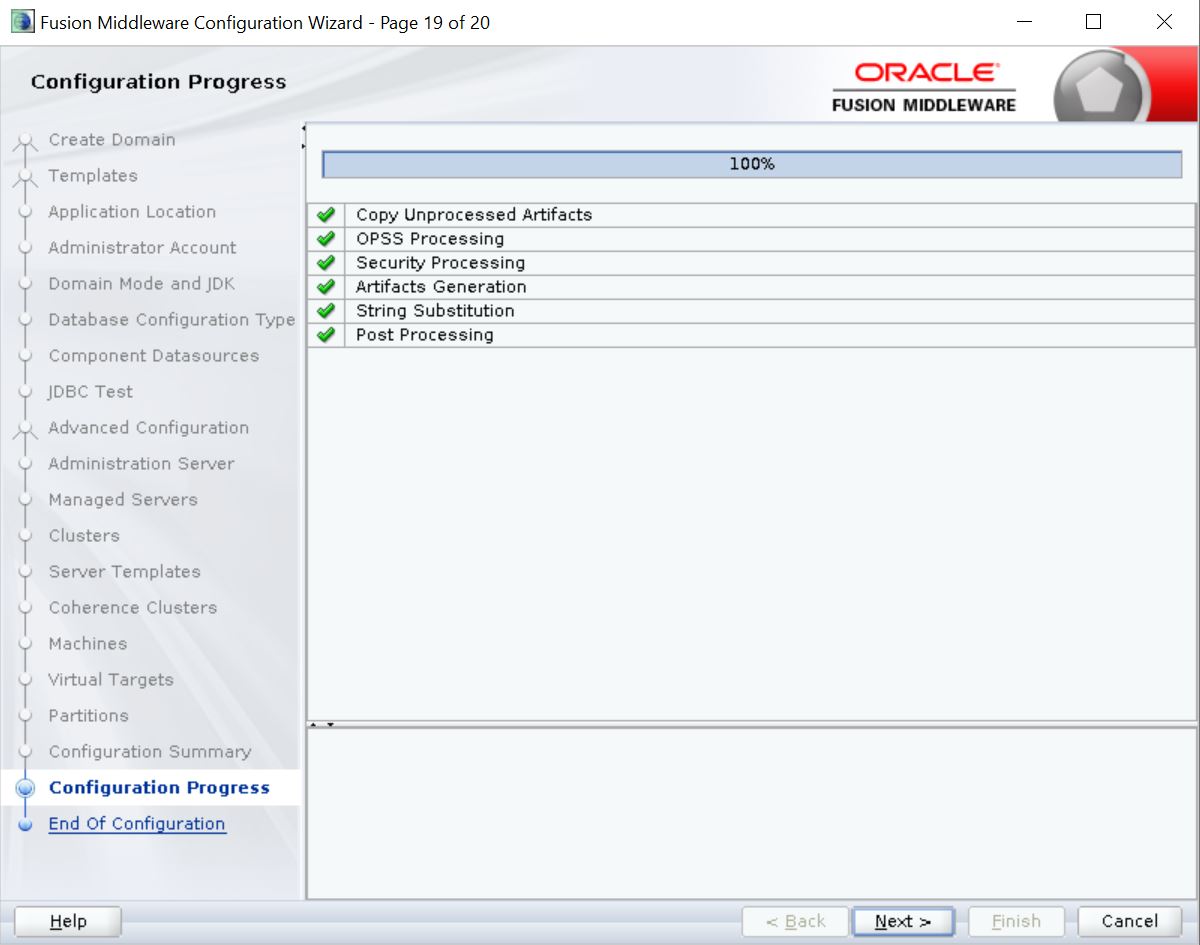Click the green checkmark beside Security Processing
The height and width of the screenshot is (945, 1200).
(325, 263)
